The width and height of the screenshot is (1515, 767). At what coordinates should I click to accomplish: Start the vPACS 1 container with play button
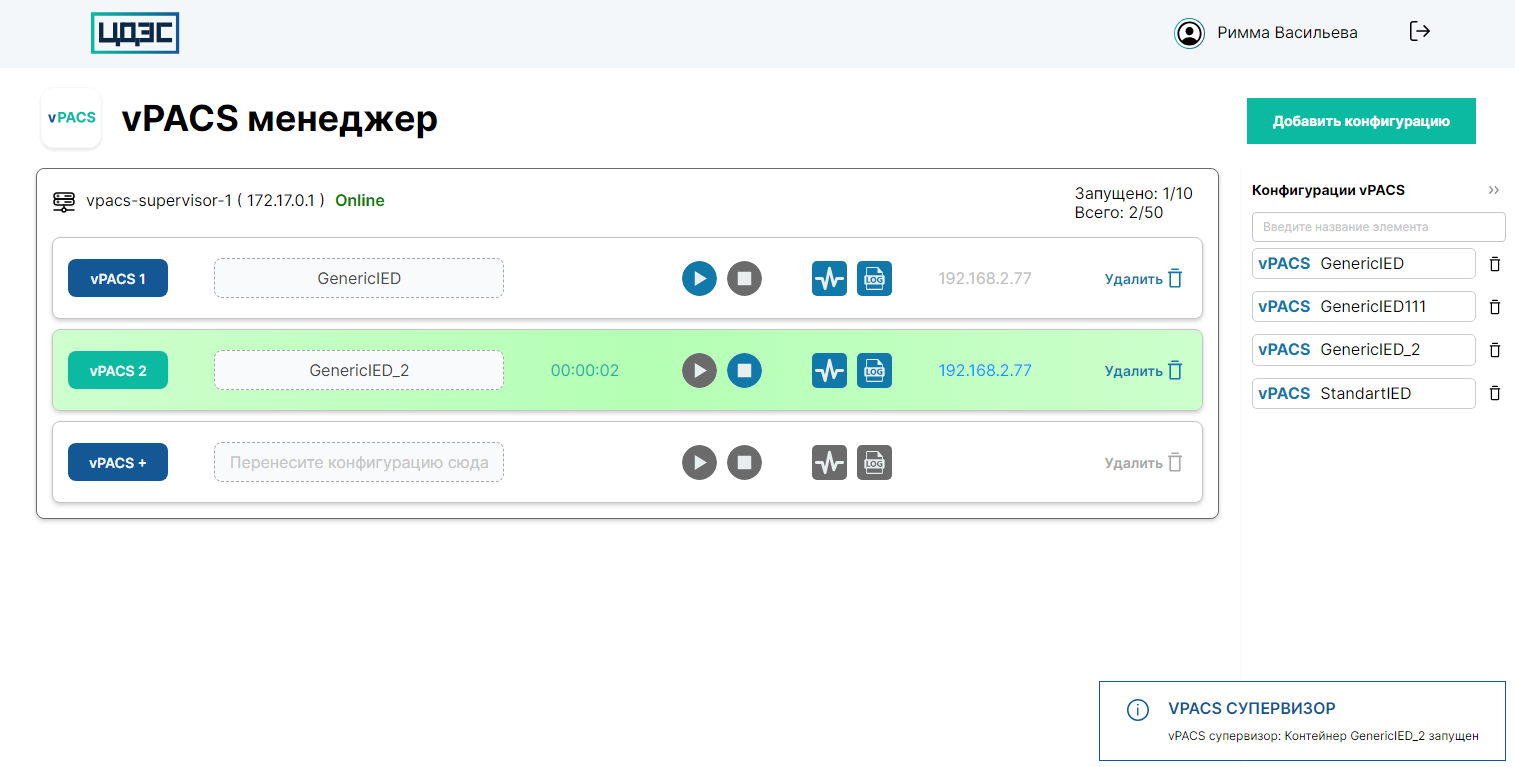coord(699,278)
